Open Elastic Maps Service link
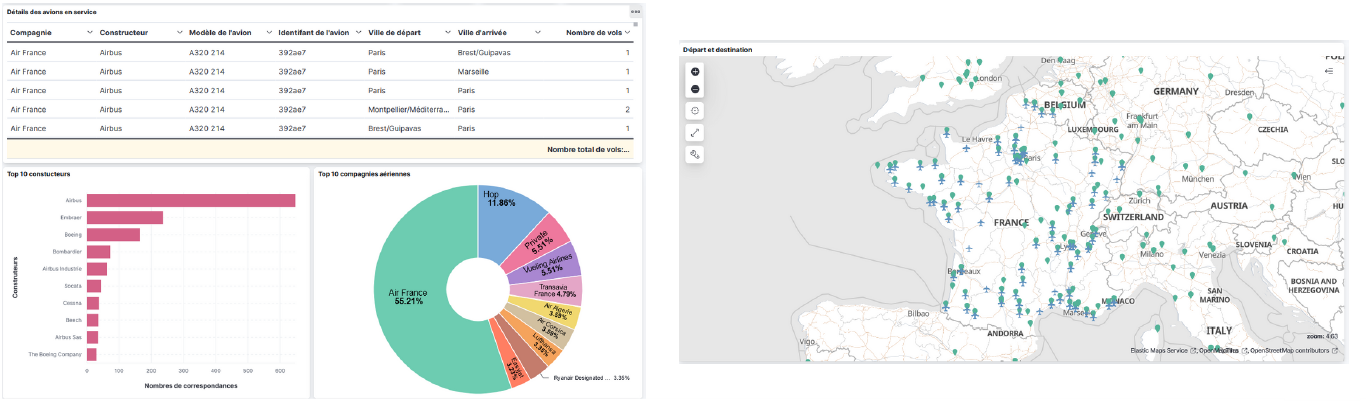The image size is (1366, 401). [x=1159, y=351]
